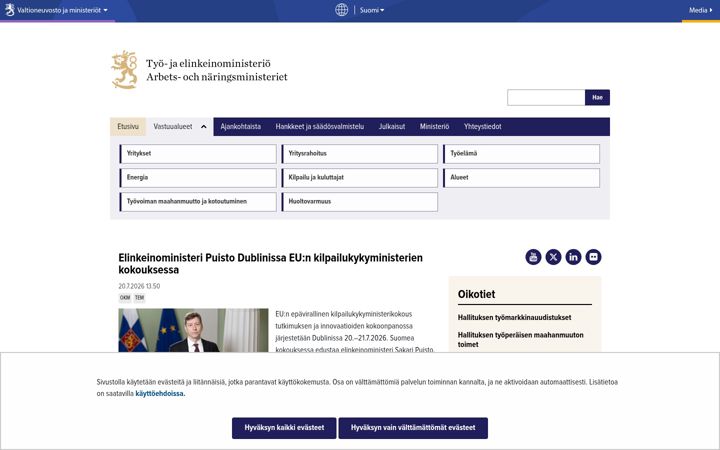Image resolution: width=720 pixels, height=450 pixels.
Task: Open the Puisto Dublinissa news headline
Action: point(270,264)
